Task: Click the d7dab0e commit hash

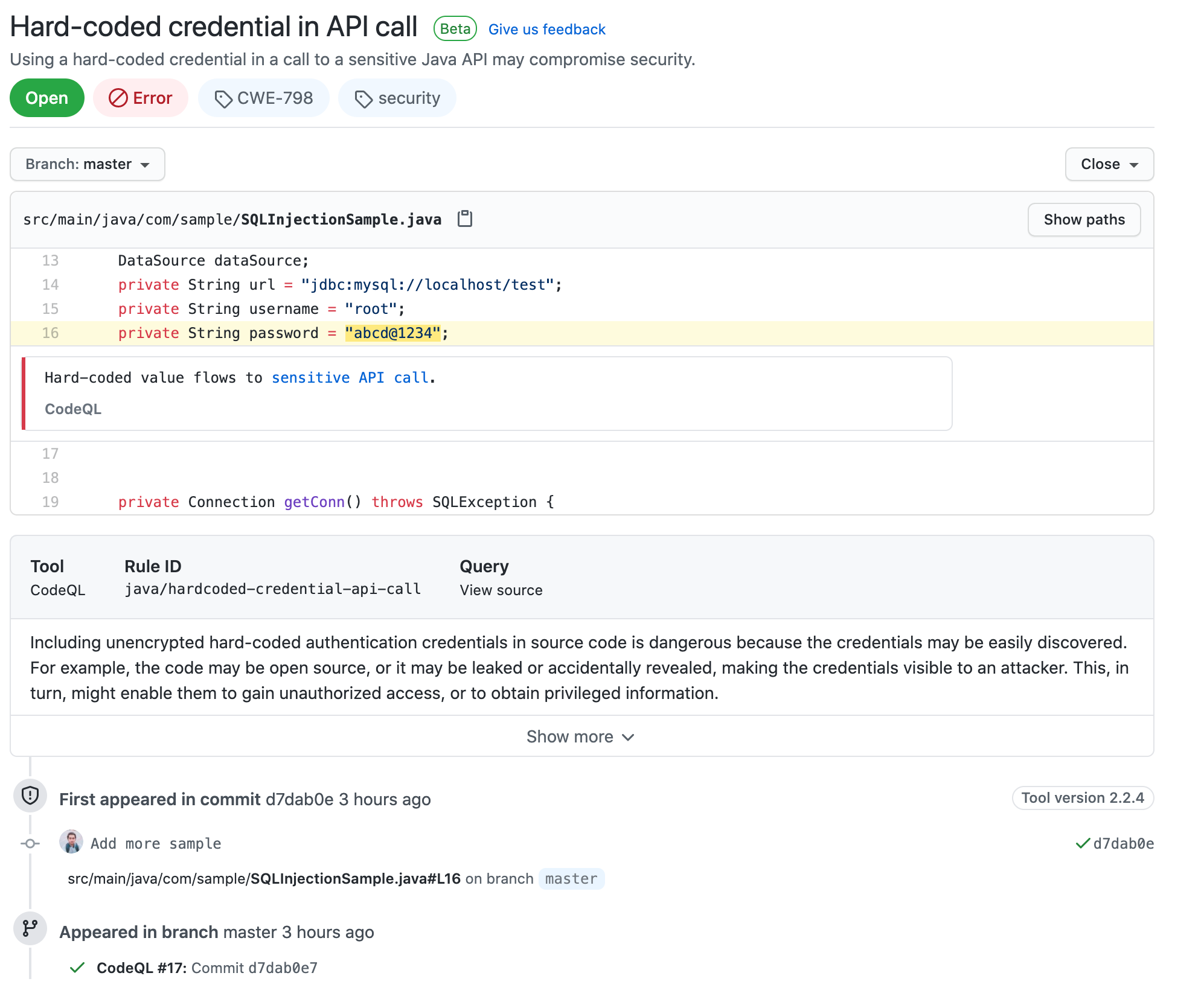Action: pyautogui.click(x=1123, y=844)
